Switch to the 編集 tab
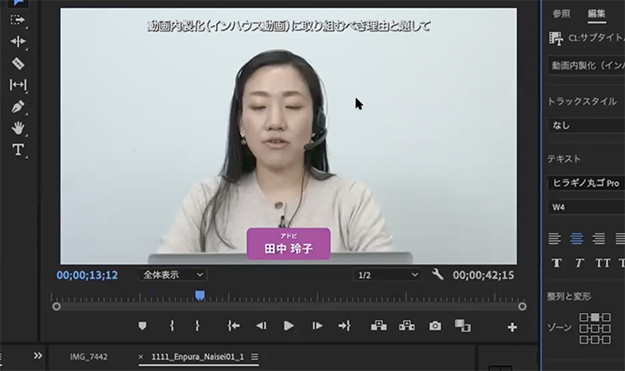Image resolution: width=625 pixels, height=371 pixels. (x=596, y=14)
